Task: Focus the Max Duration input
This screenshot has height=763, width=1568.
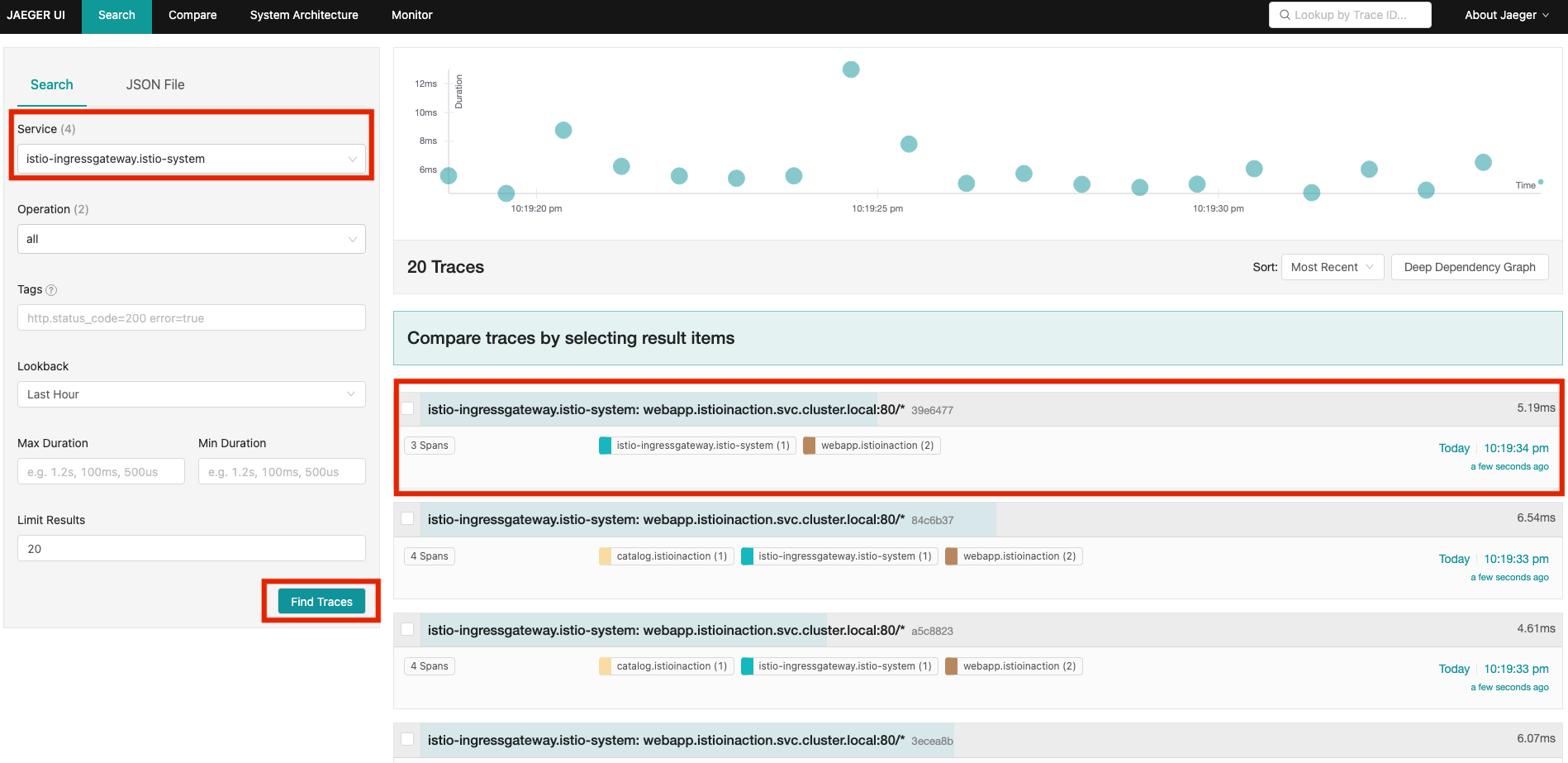Action: pyautogui.click(x=101, y=471)
